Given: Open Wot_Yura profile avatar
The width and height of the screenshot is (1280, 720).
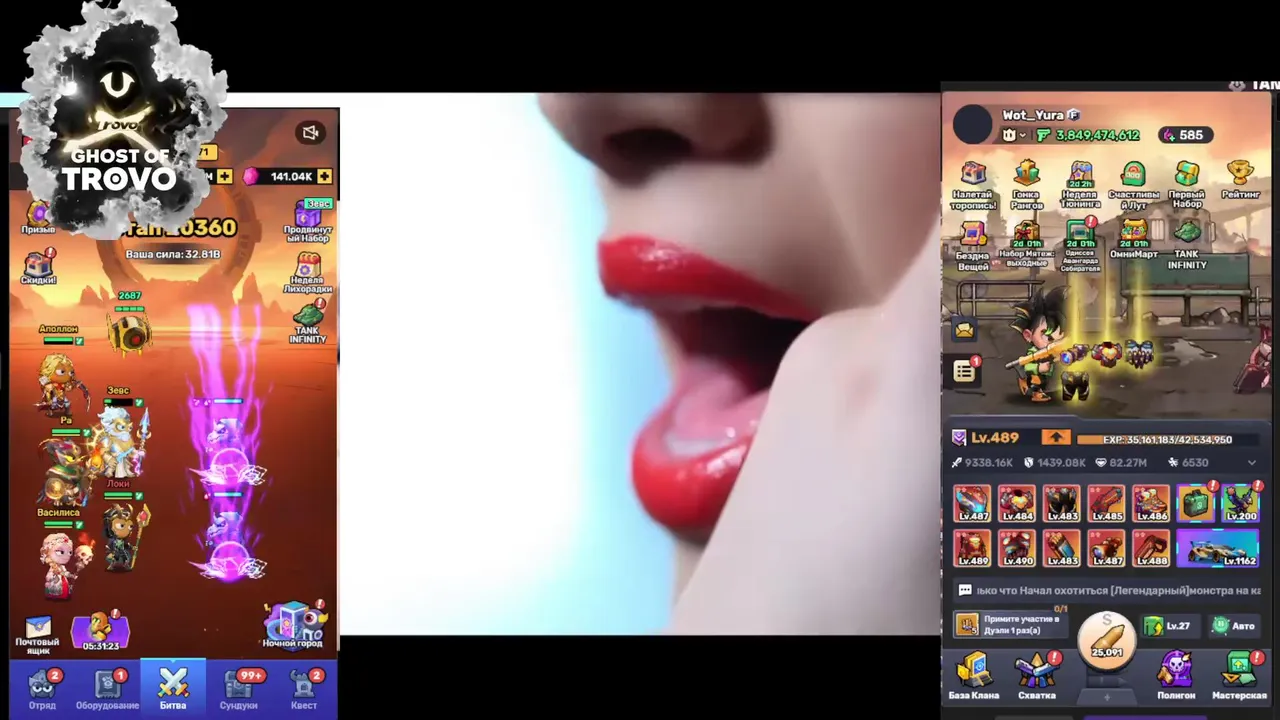Looking at the screenshot, I should pos(972,125).
